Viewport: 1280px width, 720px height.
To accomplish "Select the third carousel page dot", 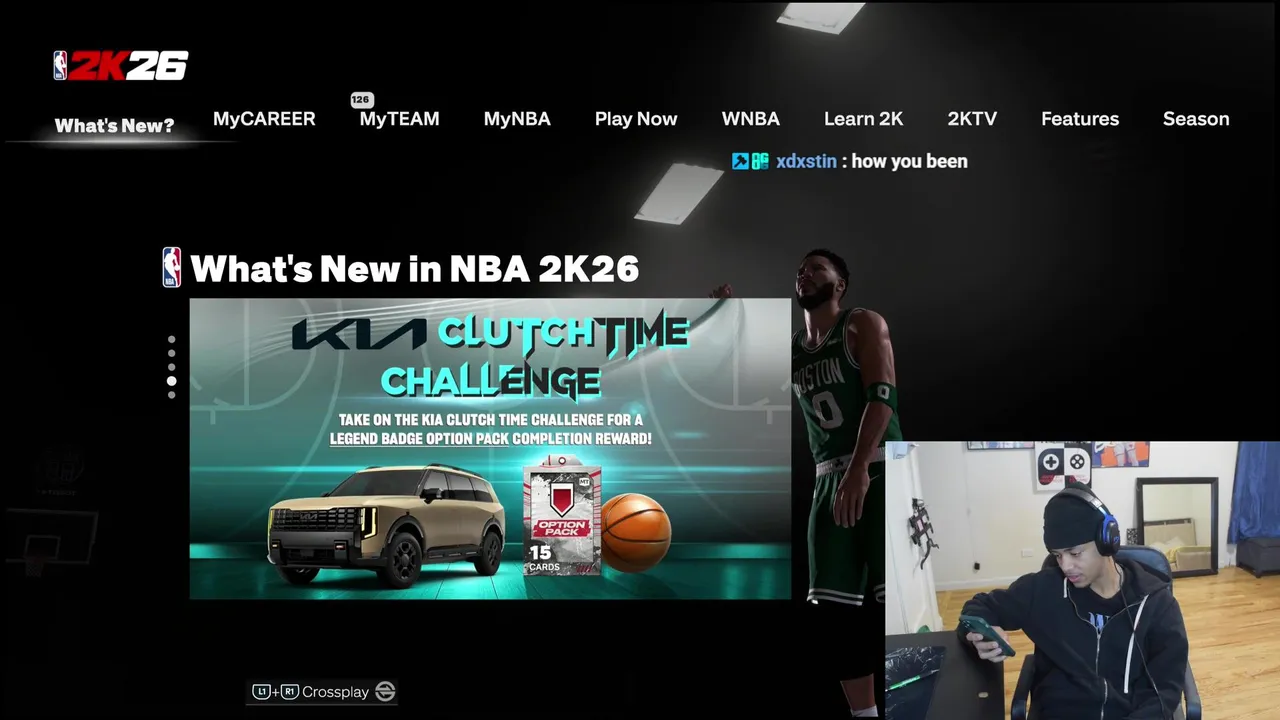I will click(x=172, y=367).
